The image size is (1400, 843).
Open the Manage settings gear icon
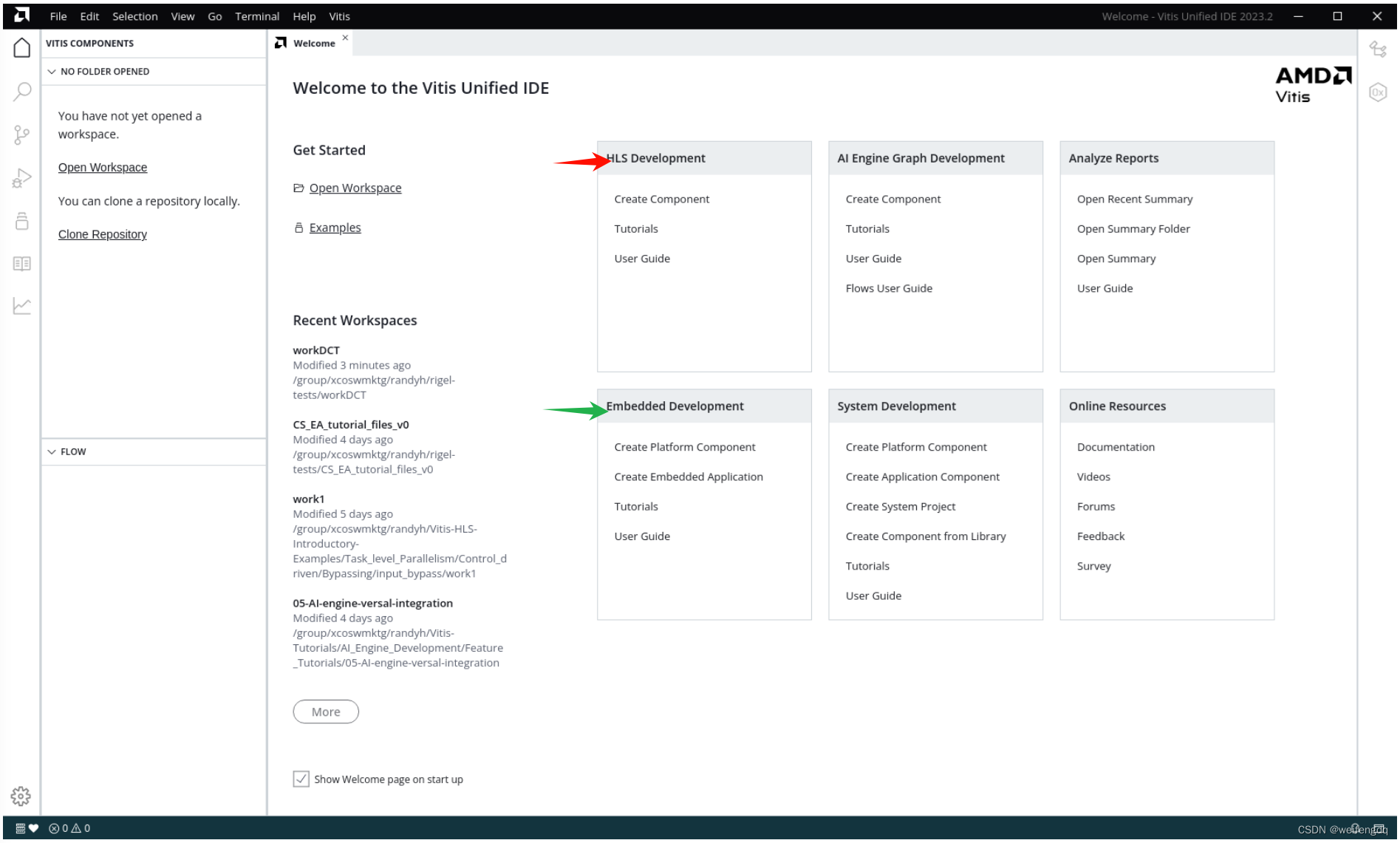[21, 796]
